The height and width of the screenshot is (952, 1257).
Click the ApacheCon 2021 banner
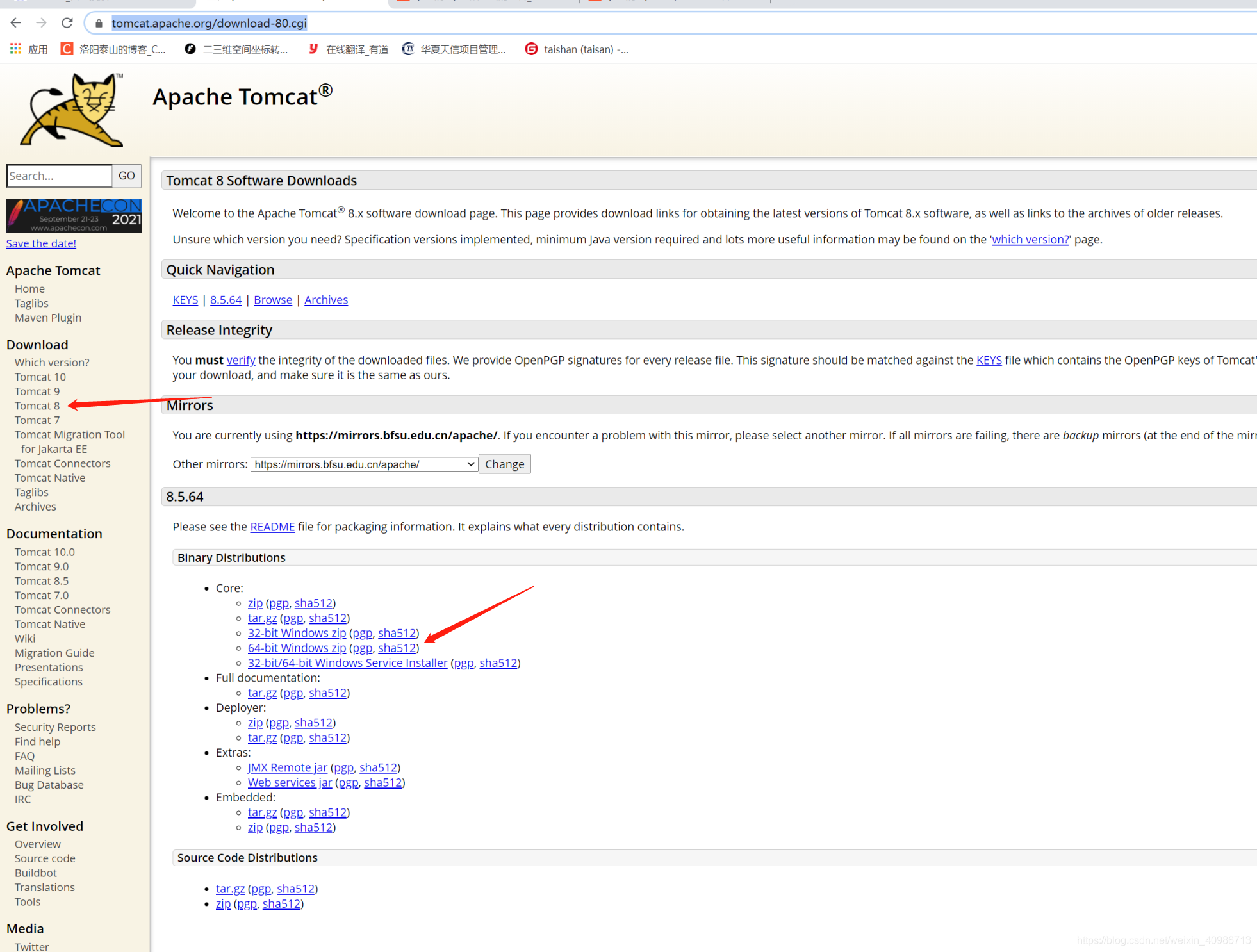[73, 215]
